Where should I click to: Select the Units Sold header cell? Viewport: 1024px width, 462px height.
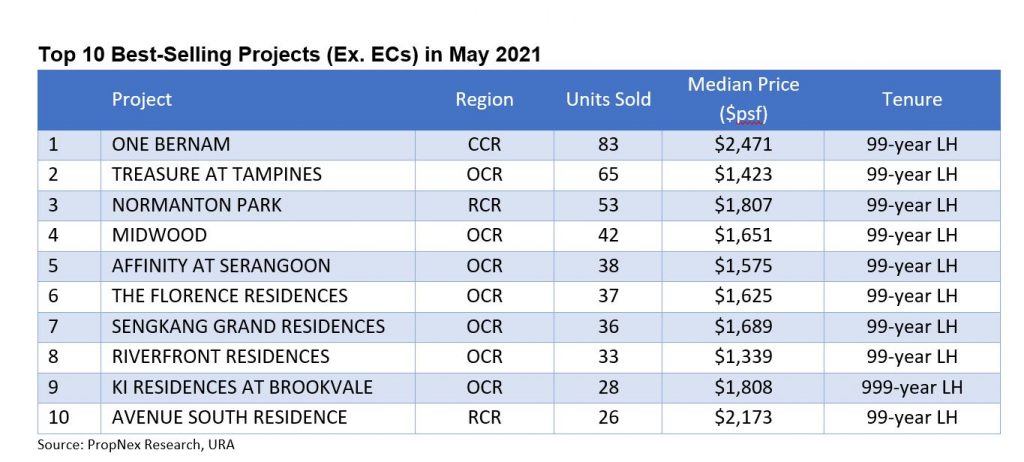click(x=608, y=100)
